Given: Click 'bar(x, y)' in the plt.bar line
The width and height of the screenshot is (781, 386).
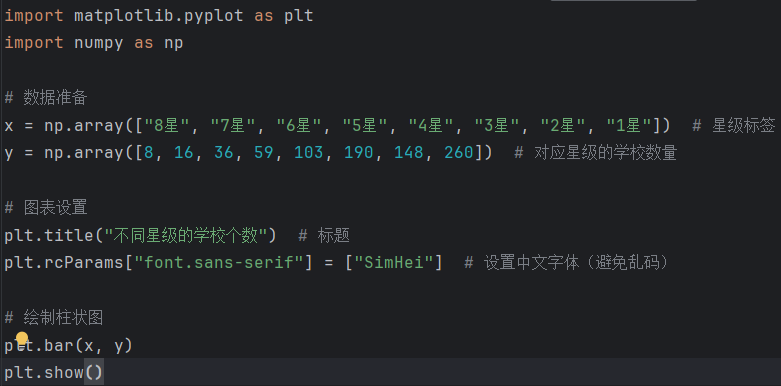Looking at the screenshot, I should pos(89,345).
